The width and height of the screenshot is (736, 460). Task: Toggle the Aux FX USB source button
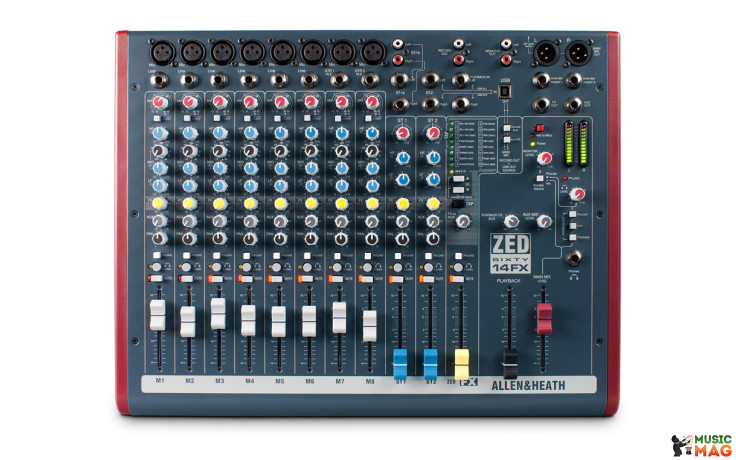pyautogui.click(x=507, y=139)
